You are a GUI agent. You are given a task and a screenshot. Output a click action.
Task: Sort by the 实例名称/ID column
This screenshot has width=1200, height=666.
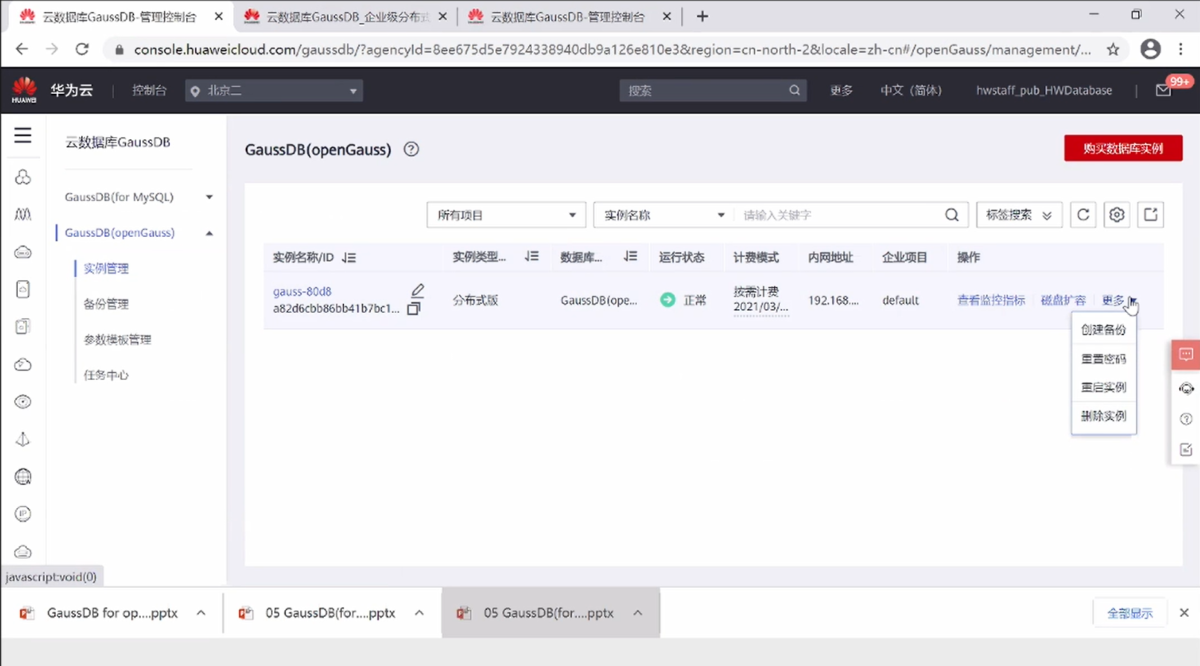click(x=348, y=257)
